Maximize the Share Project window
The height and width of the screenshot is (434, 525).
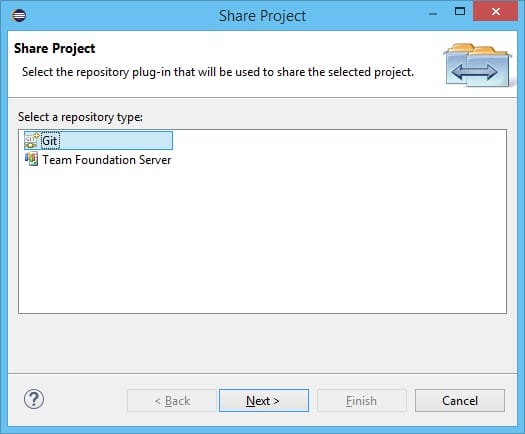pos(460,11)
